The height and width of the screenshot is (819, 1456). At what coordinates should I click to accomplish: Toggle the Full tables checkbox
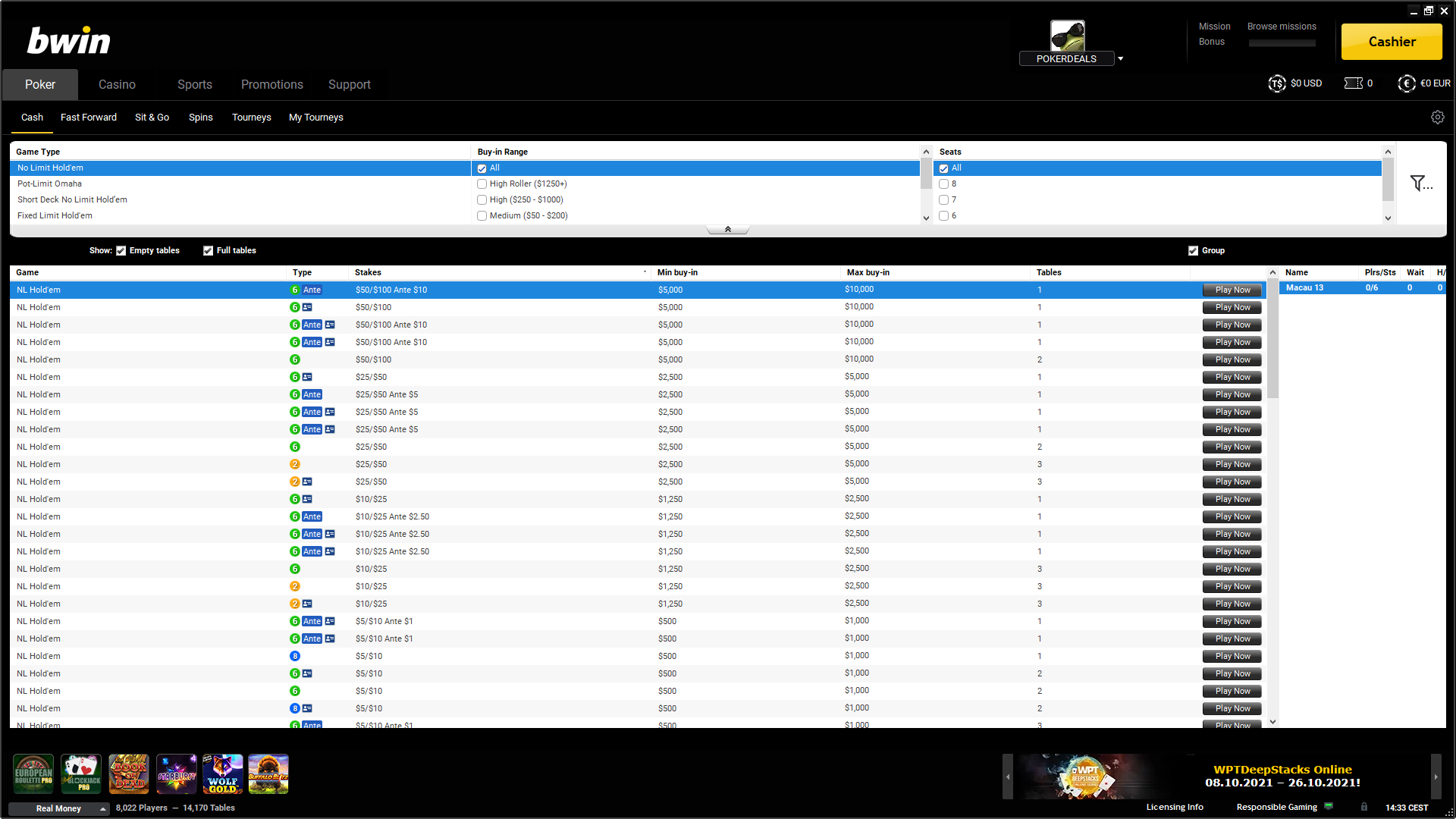pos(208,250)
